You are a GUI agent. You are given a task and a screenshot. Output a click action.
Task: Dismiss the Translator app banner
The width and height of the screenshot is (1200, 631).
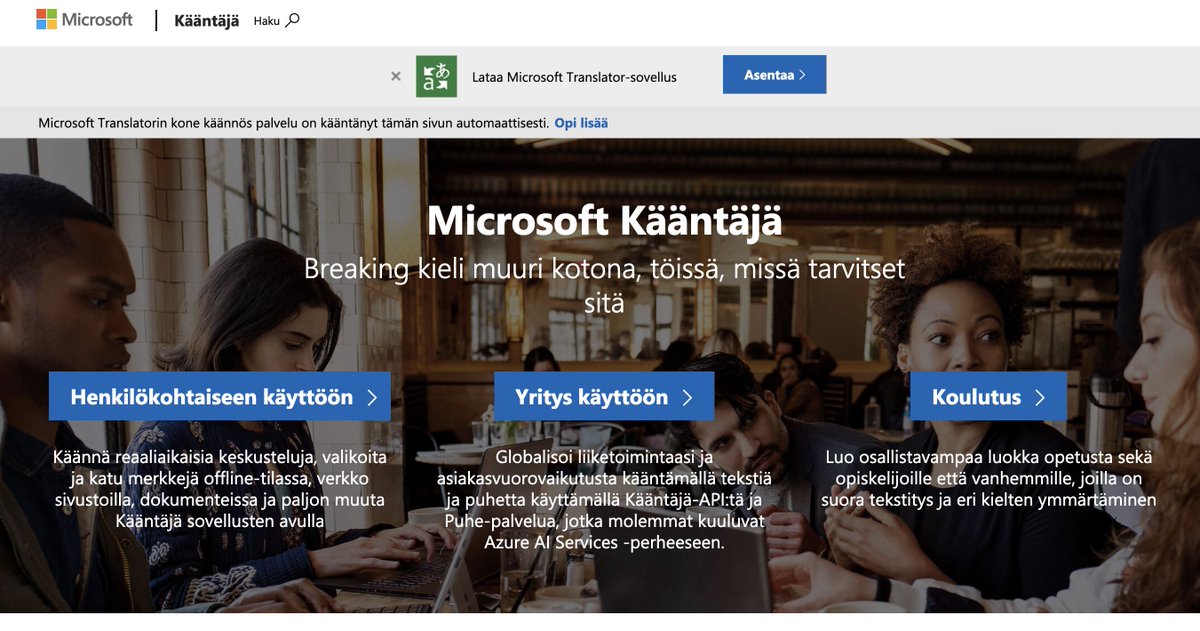pos(396,76)
